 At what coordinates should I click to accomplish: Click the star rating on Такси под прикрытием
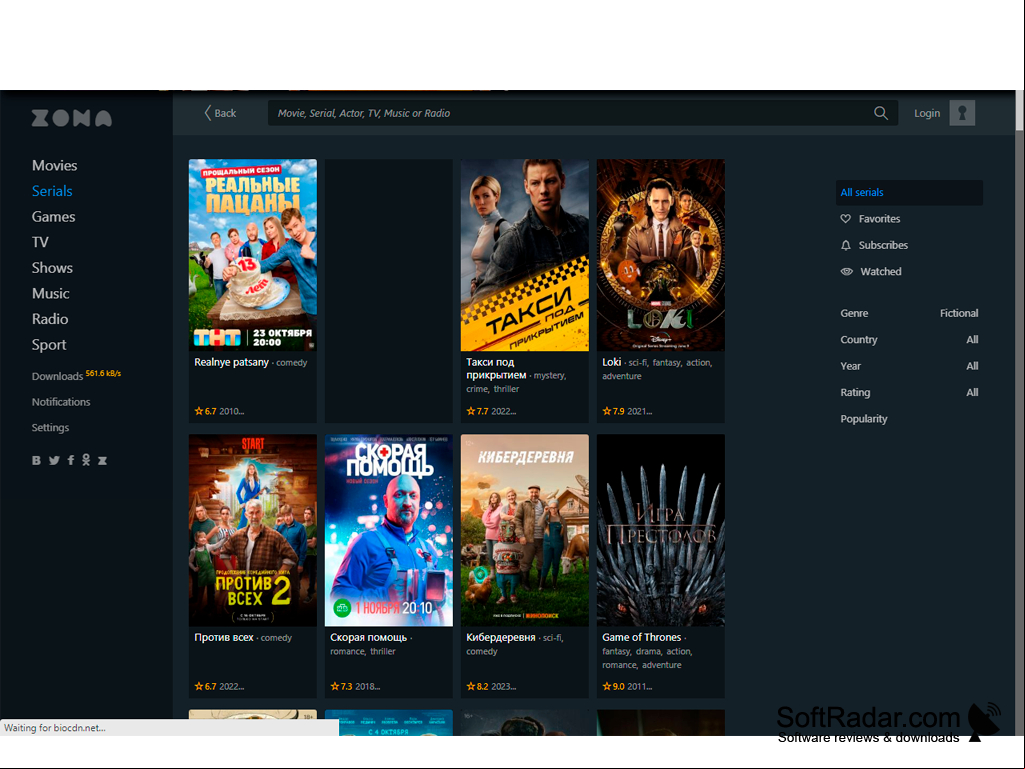tap(477, 411)
